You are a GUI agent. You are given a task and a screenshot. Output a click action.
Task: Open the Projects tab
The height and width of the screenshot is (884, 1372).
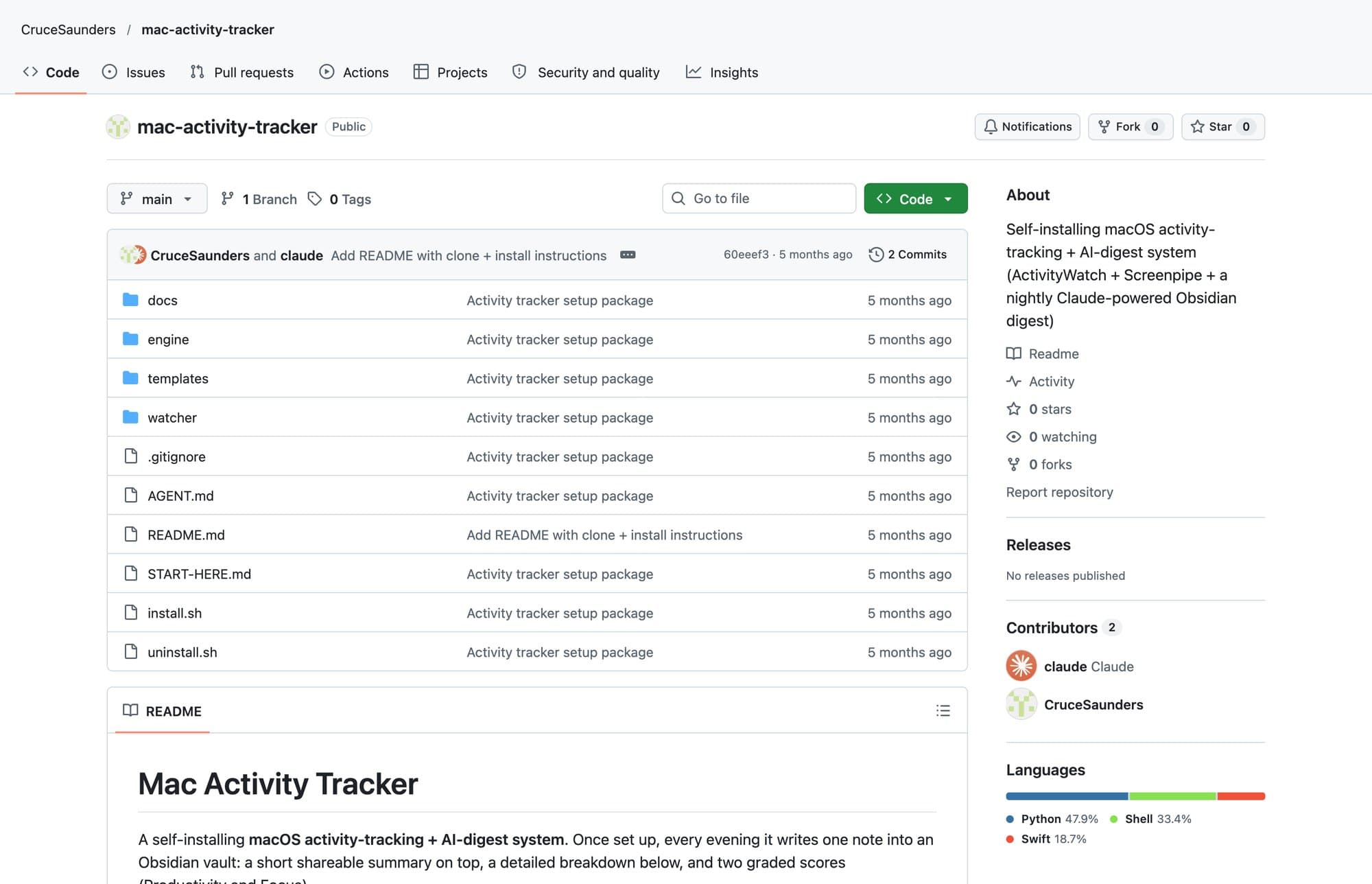[x=451, y=72]
